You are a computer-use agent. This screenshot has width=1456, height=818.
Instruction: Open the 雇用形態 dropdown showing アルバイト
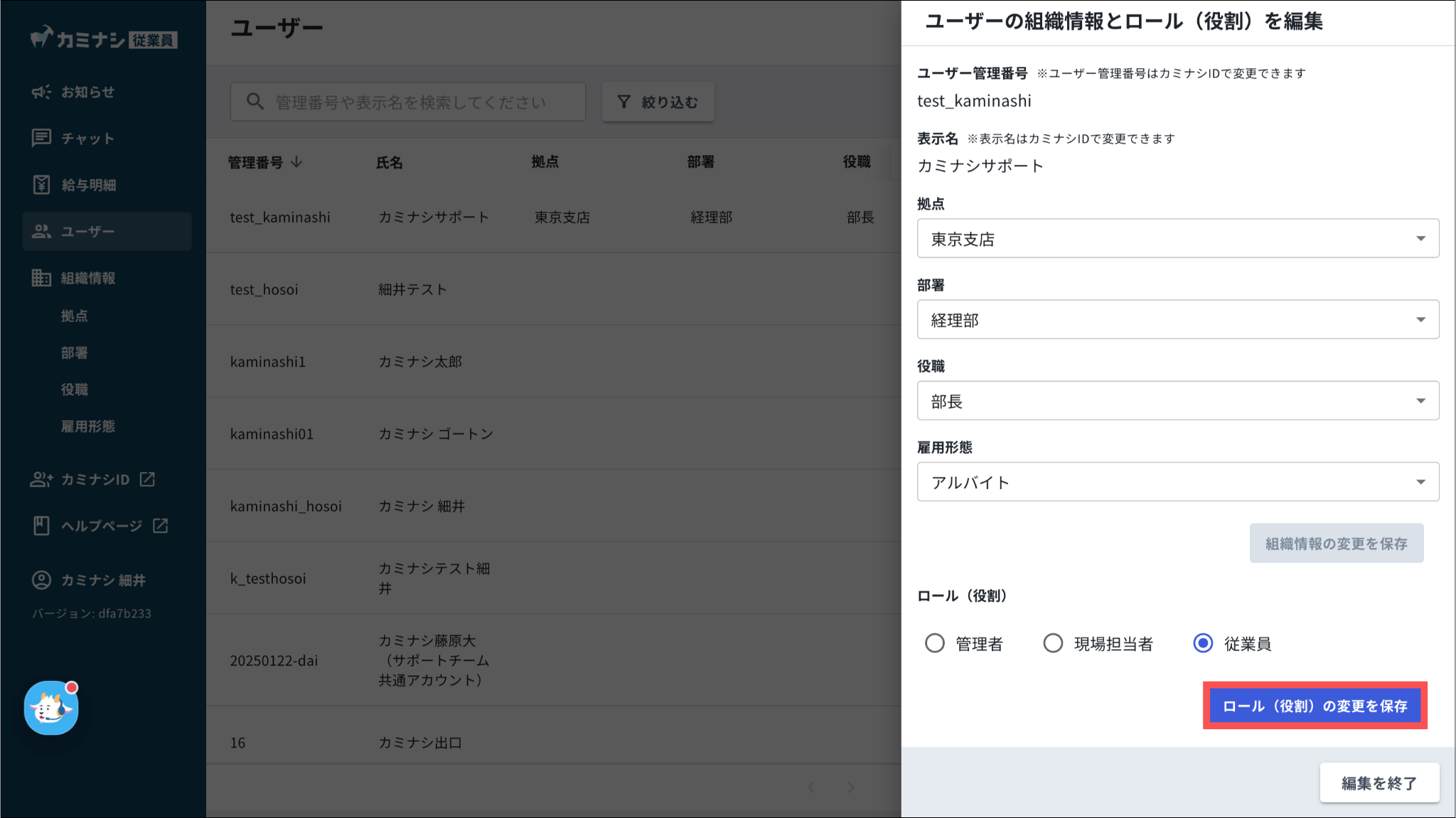1178,481
